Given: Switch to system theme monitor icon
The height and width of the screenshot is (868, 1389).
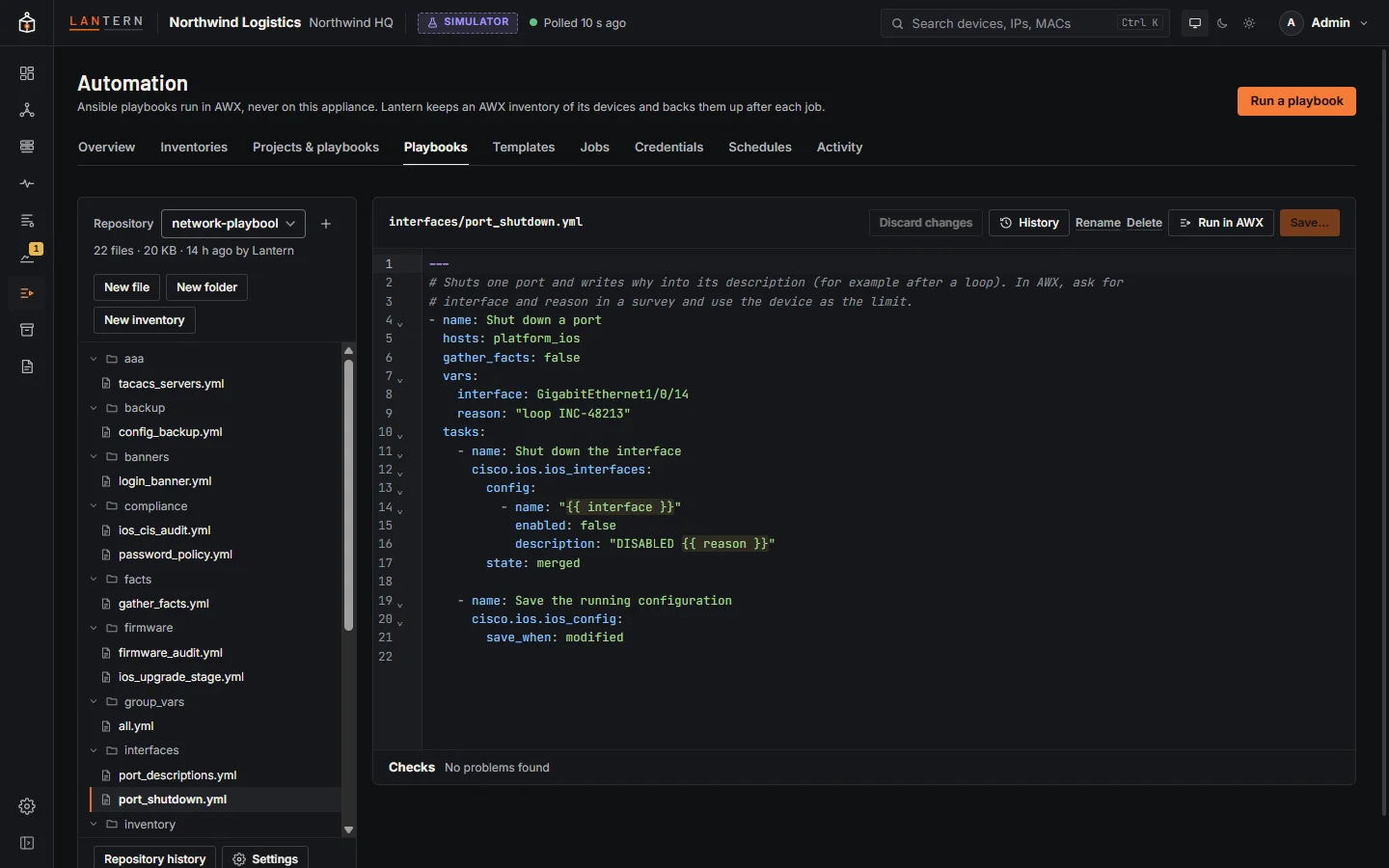Looking at the screenshot, I should 1195,23.
